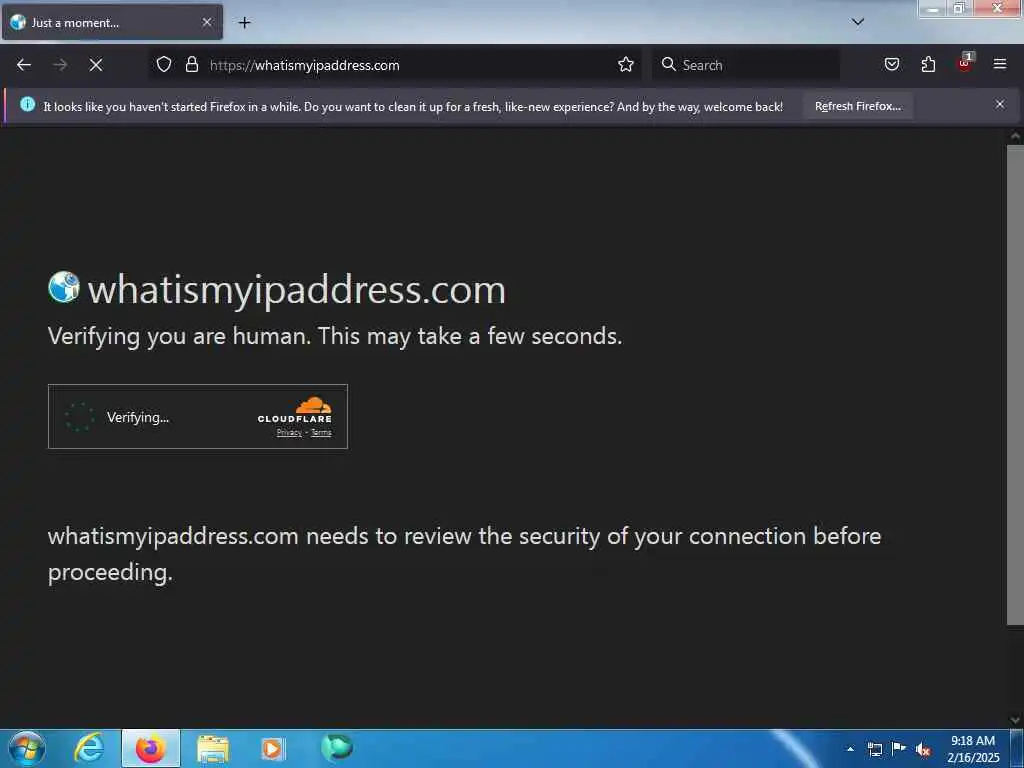
Task: Stop loading the current page
Action: (x=96, y=65)
